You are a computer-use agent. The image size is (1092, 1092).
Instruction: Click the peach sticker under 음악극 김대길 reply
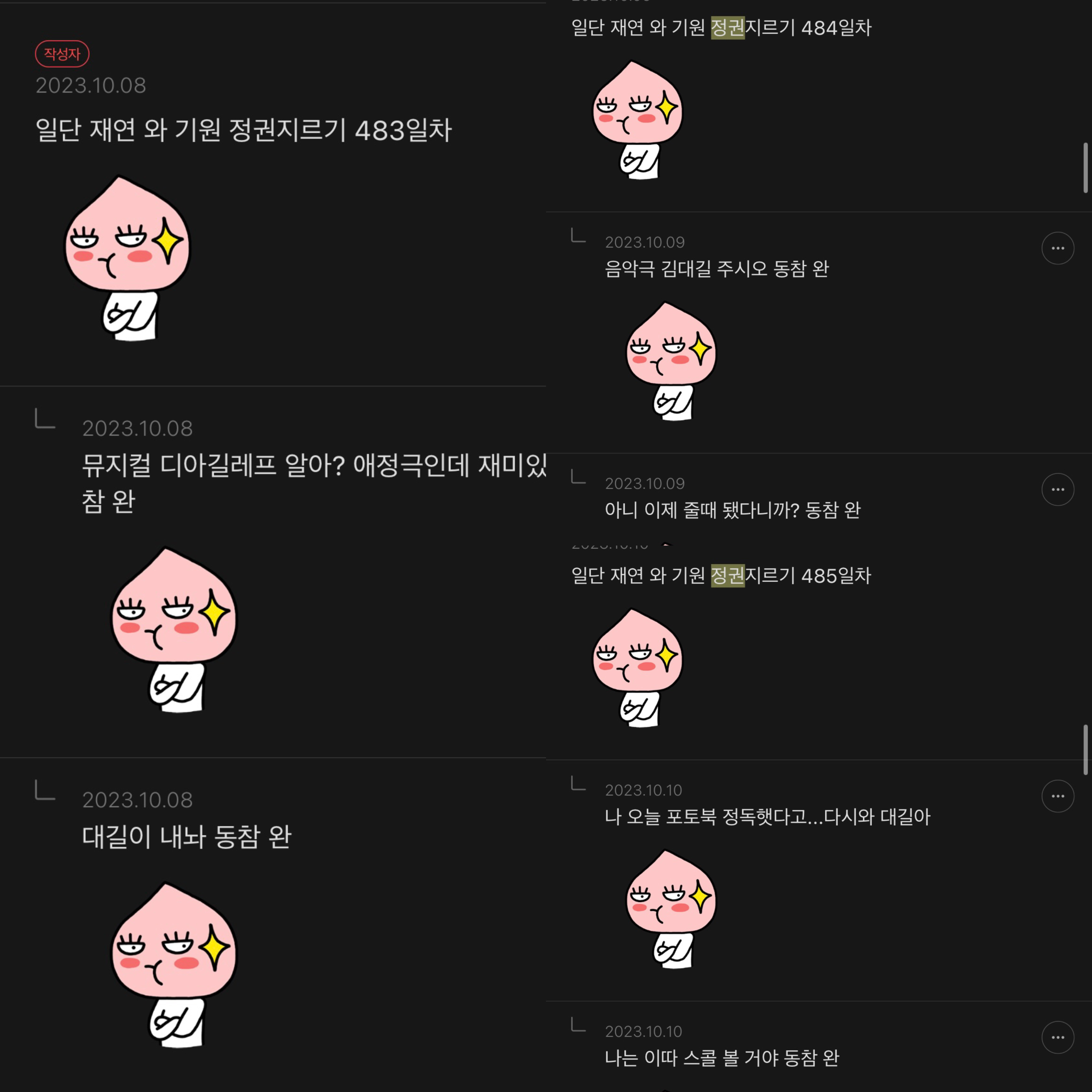[x=671, y=361]
